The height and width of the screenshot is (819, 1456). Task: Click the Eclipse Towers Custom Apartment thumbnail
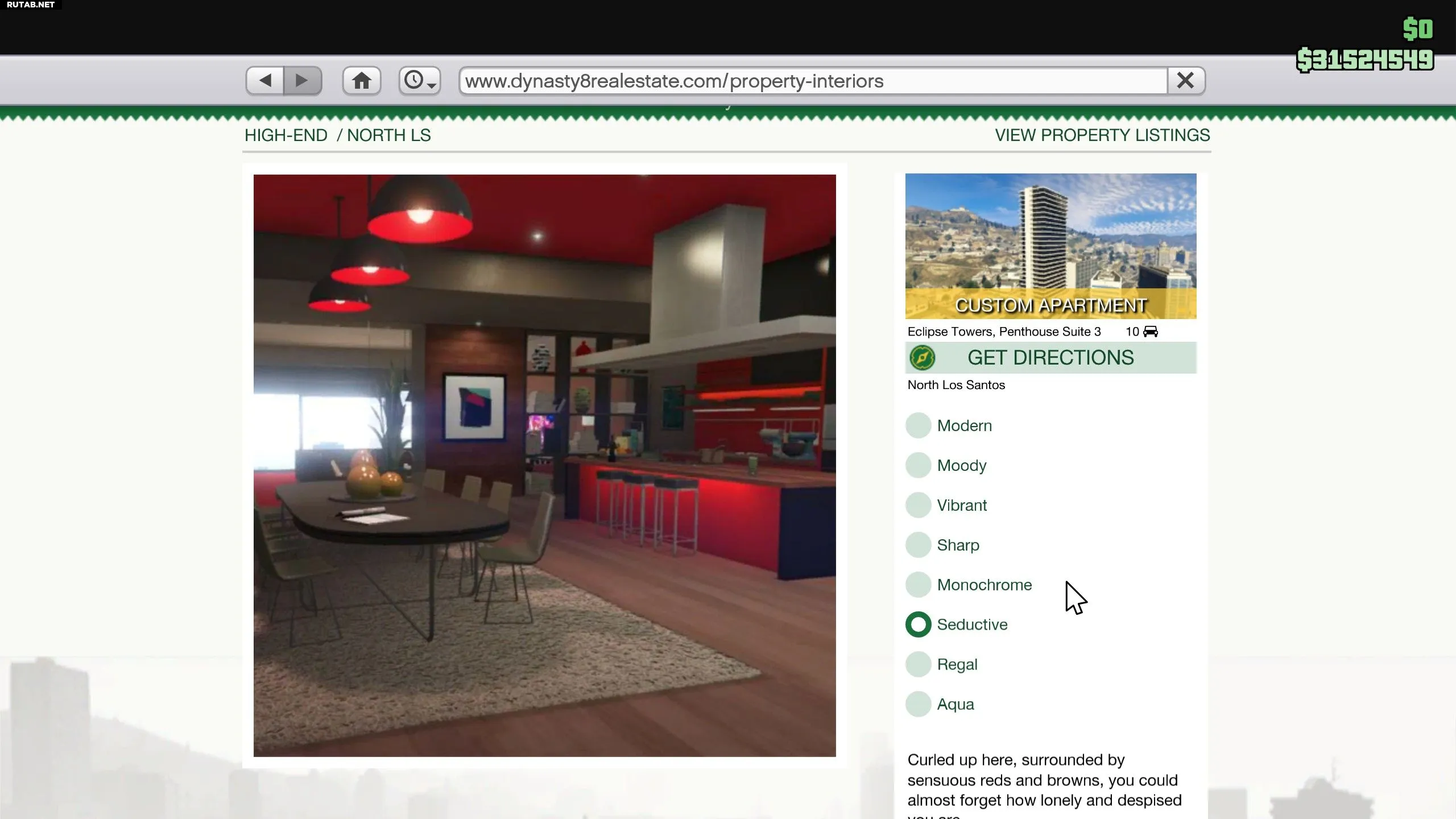(1050, 246)
